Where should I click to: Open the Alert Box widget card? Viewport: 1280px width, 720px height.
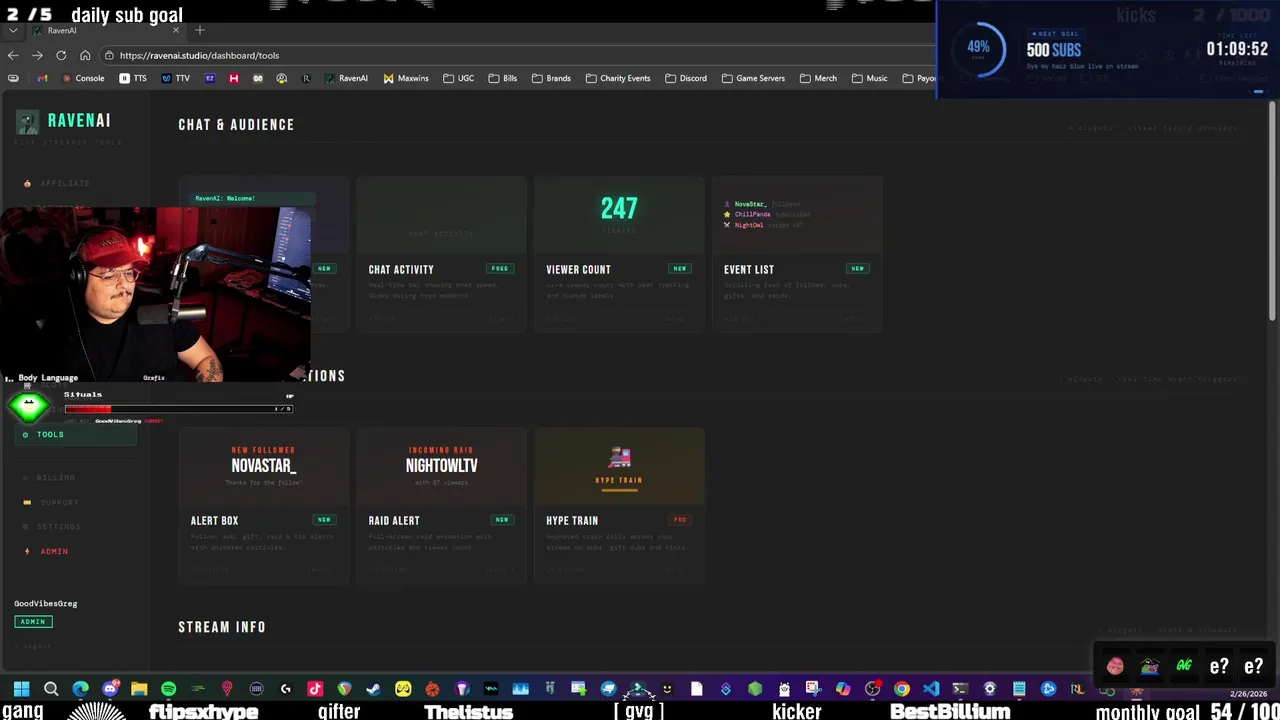[x=264, y=505]
